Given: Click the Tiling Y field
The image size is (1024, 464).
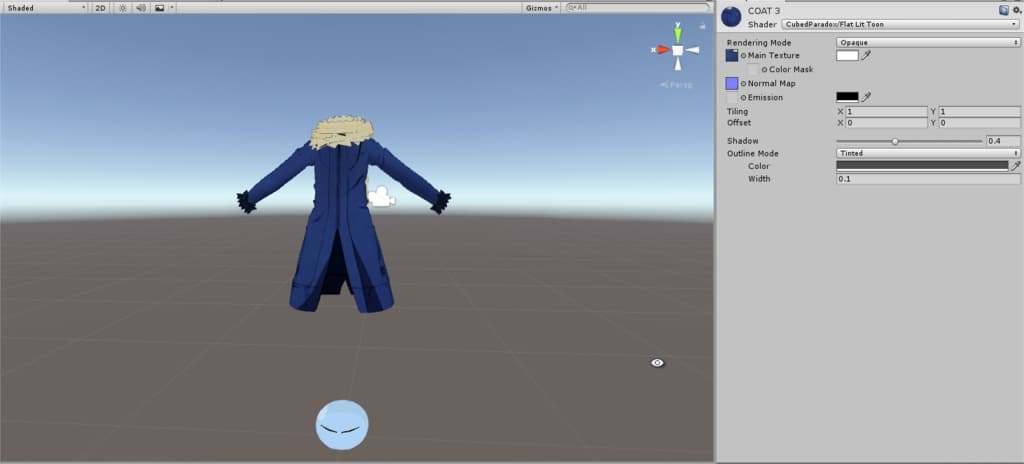Looking at the screenshot, I should pos(980,112).
